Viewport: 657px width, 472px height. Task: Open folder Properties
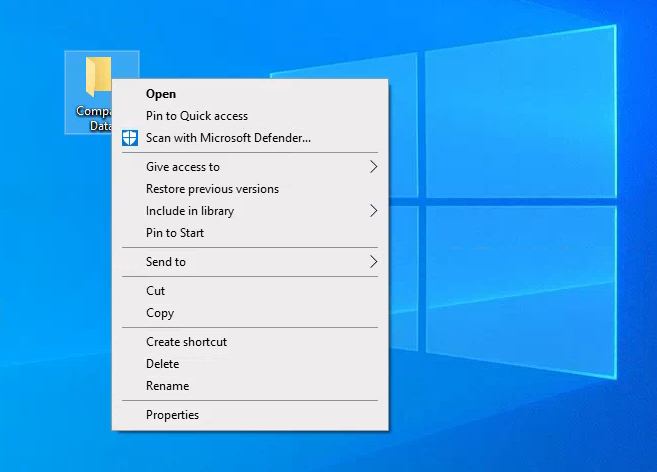tap(172, 415)
